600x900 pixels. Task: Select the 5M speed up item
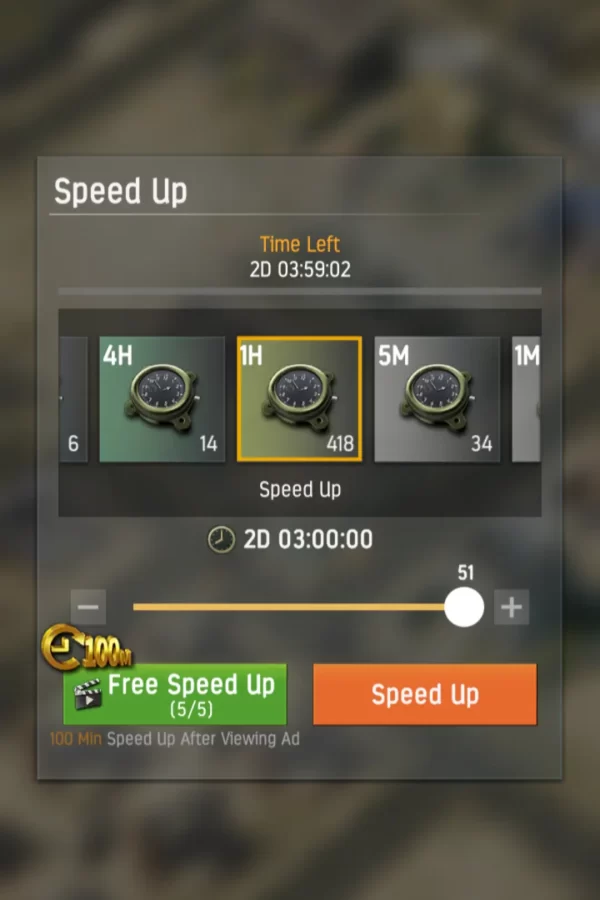click(x=437, y=399)
